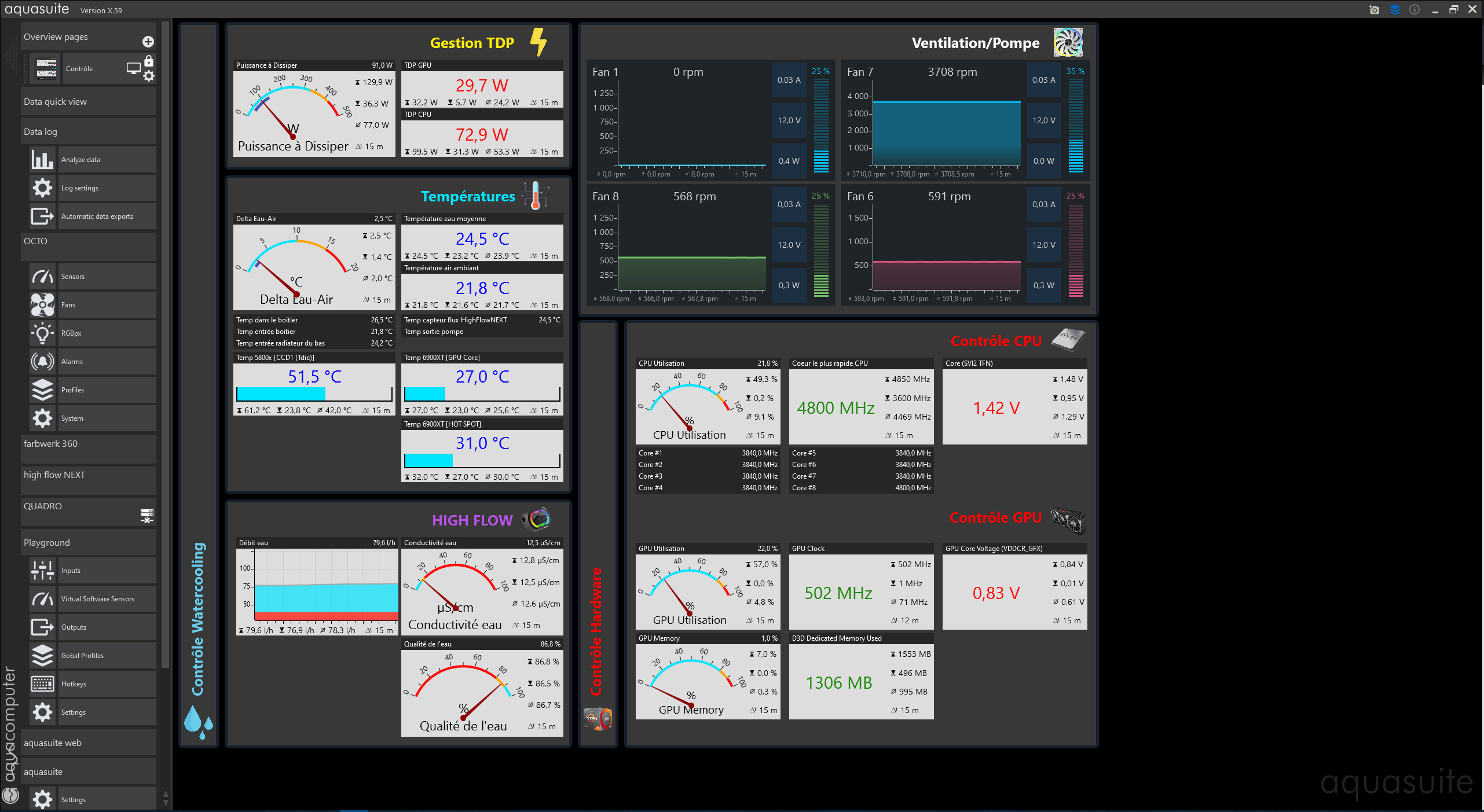This screenshot has height=812, width=1484.
Task: Click the Température air ambiant reading
Action: click(482, 288)
